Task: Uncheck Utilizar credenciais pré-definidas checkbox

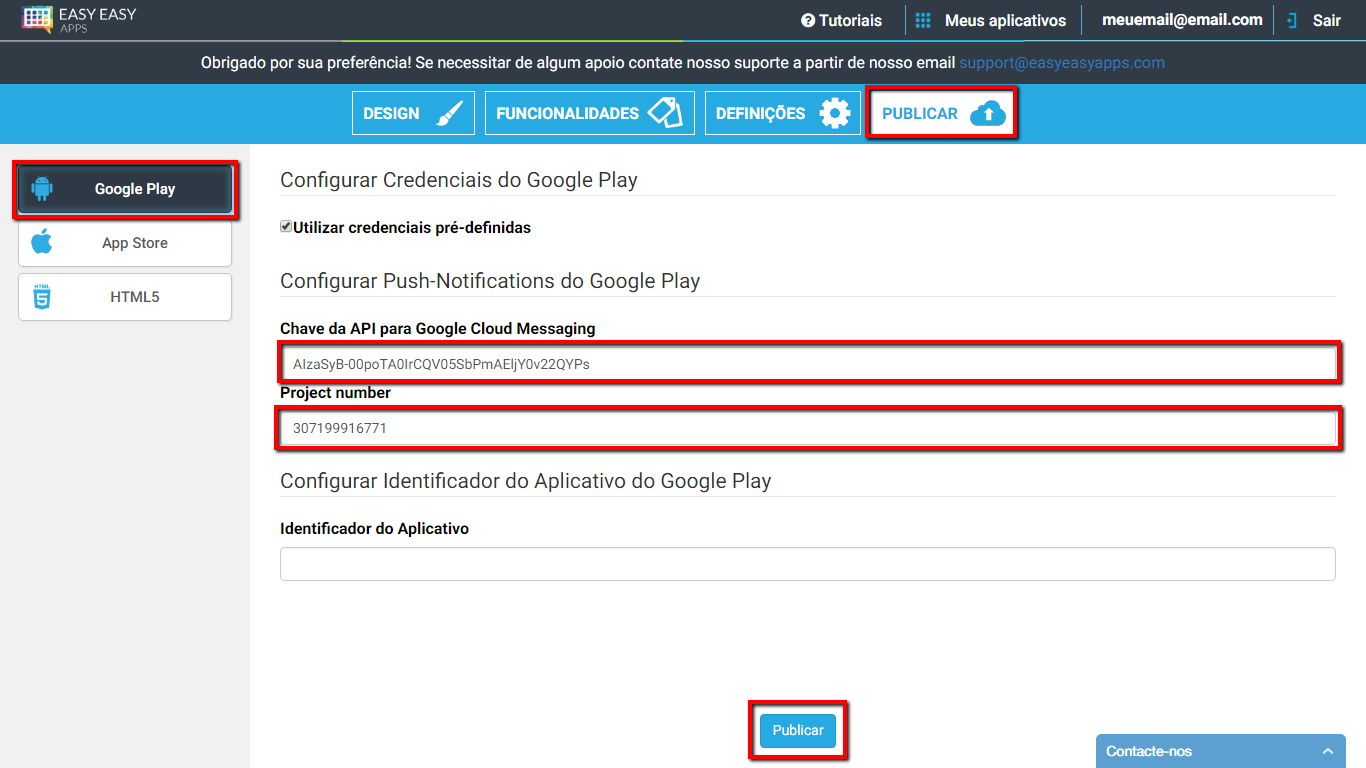Action: (x=286, y=227)
